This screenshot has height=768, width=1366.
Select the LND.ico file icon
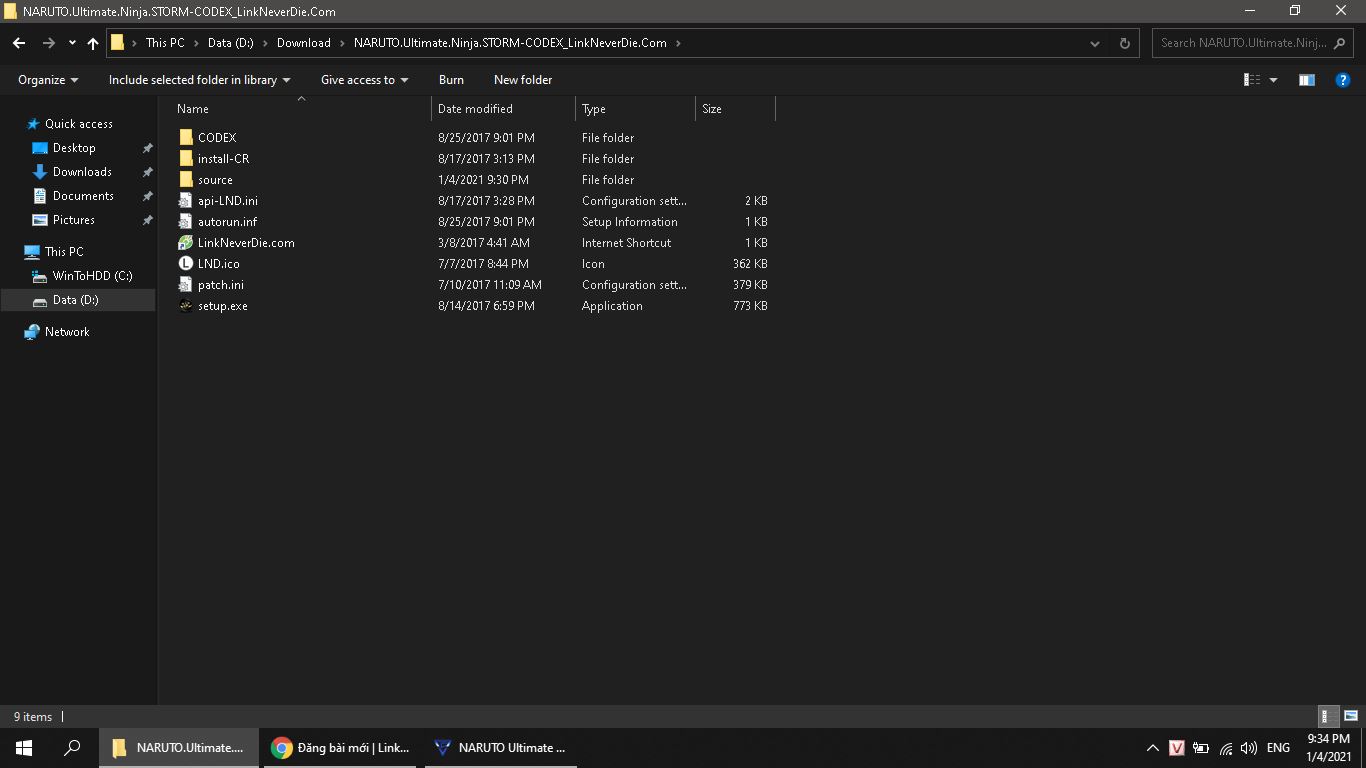tap(185, 264)
